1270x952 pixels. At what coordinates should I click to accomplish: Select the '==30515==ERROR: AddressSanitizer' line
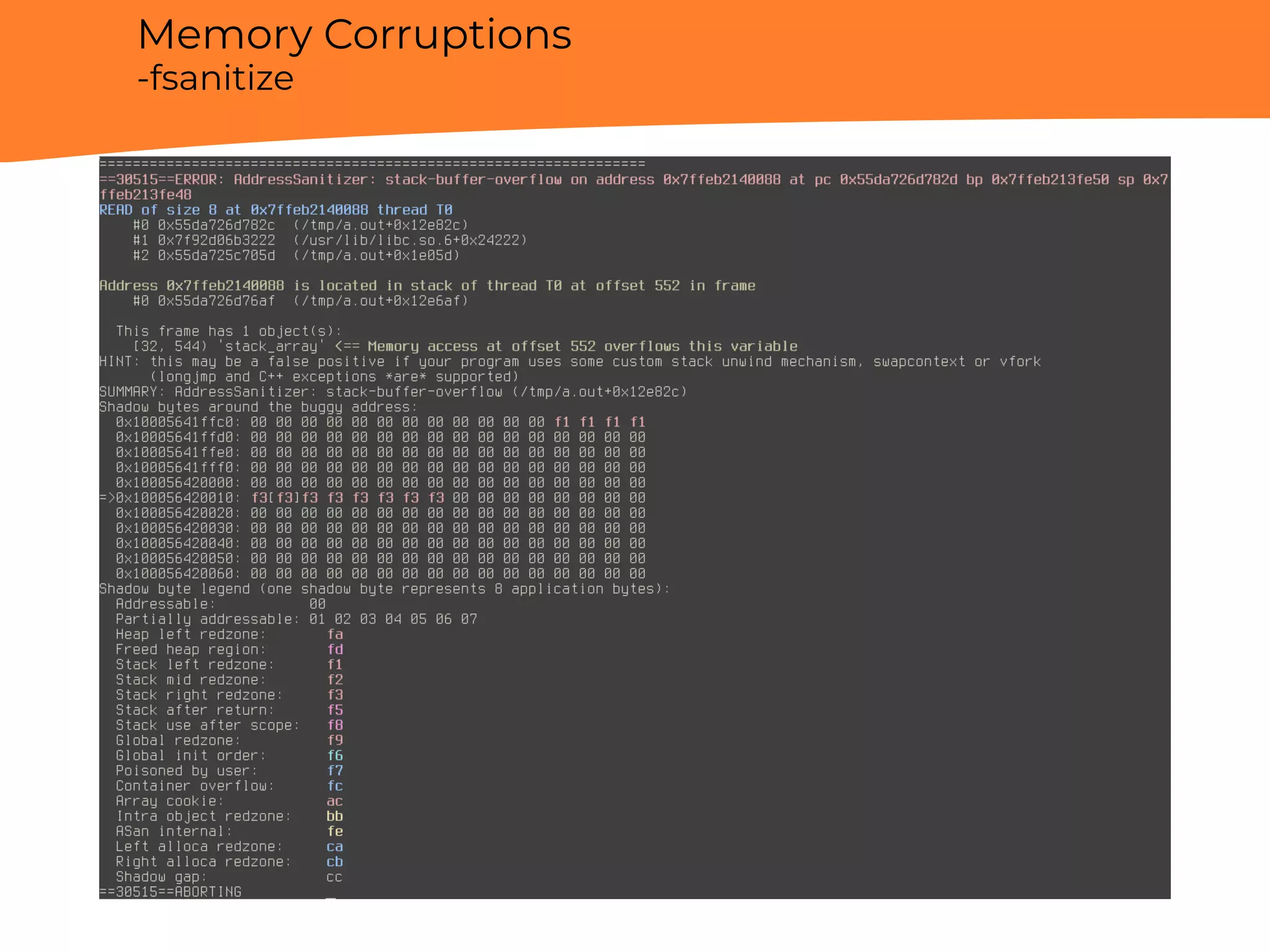(633, 187)
